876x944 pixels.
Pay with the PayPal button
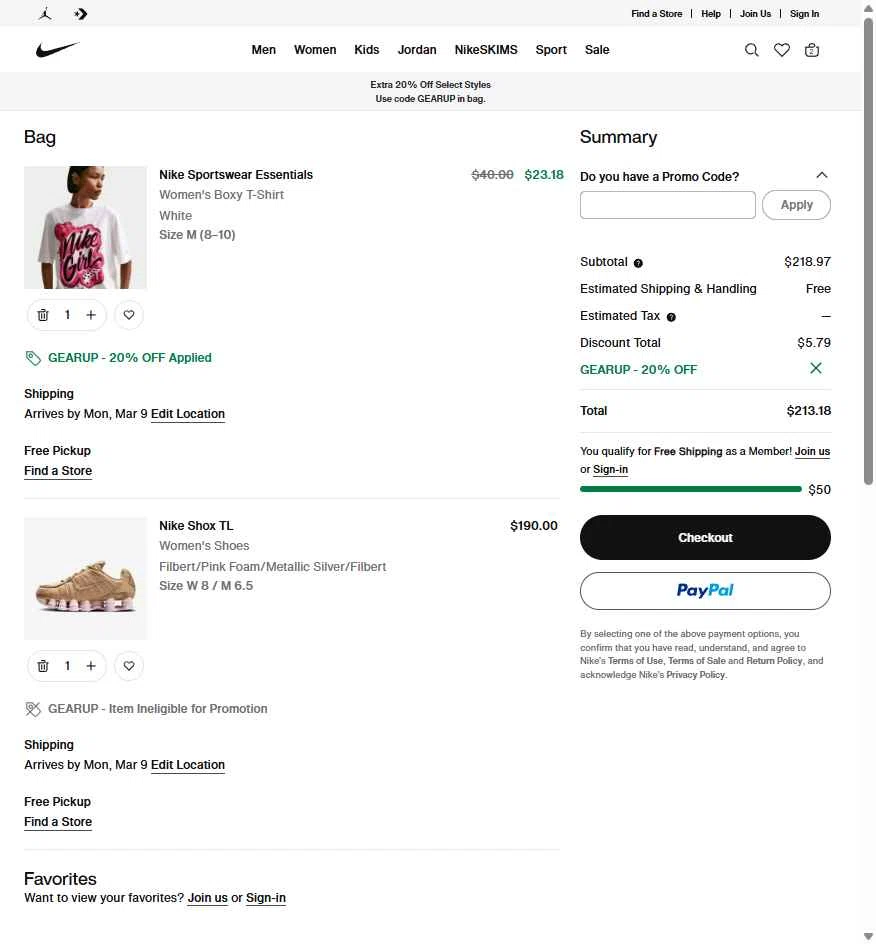(705, 591)
